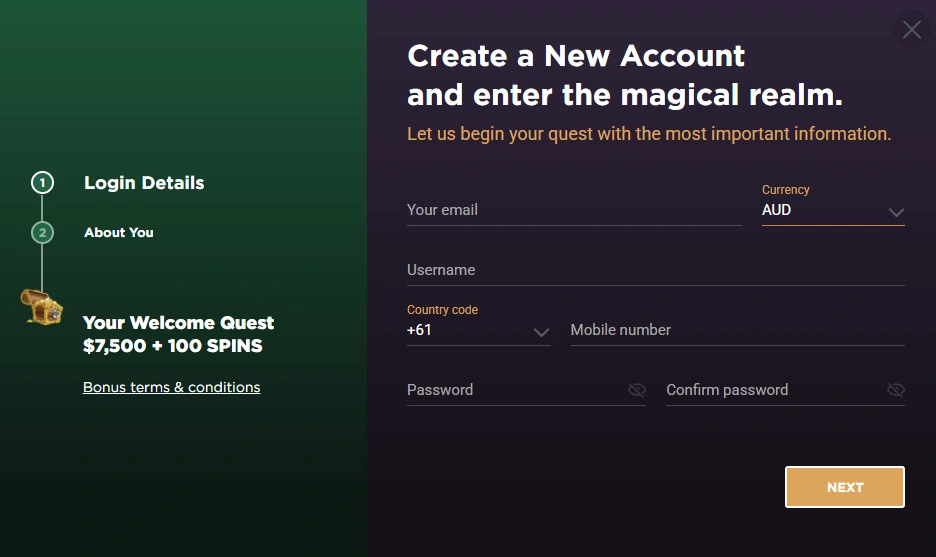Viewport: 936px width, 557px height.
Task: Open the Currency dropdown chevron
Action: pyautogui.click(x=896, y=213)
